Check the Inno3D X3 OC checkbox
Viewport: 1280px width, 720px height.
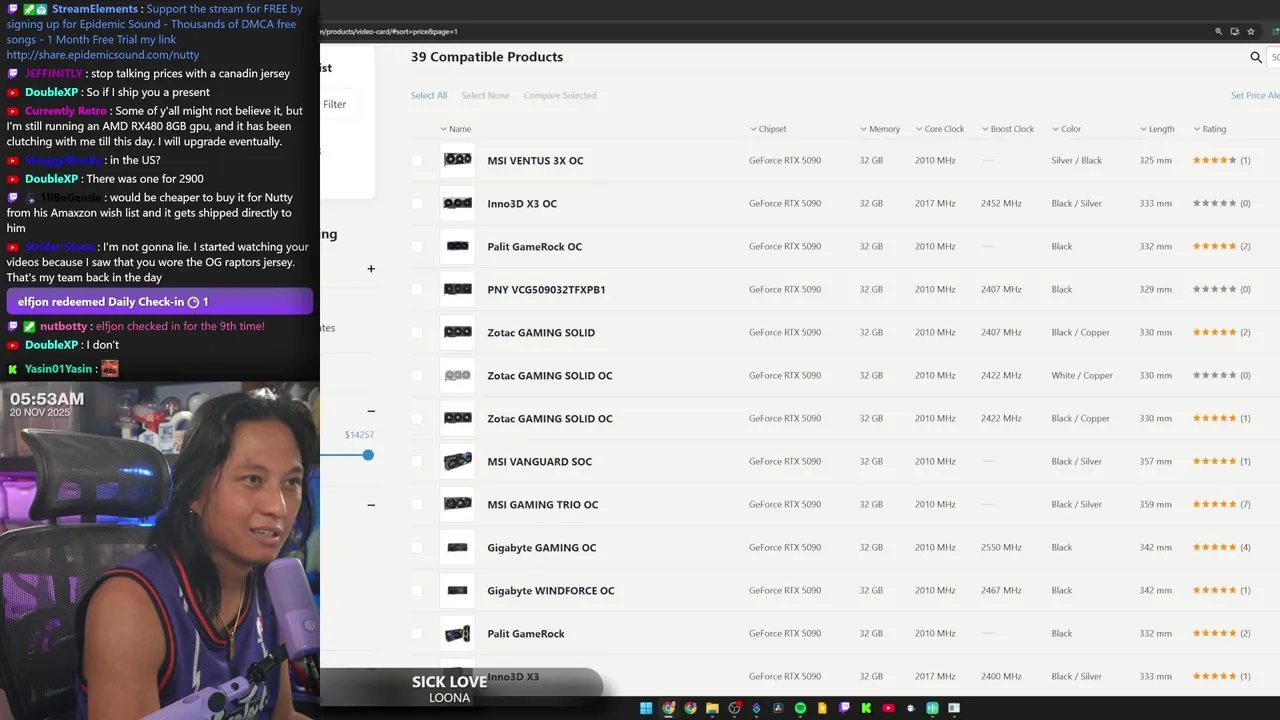pyautogui.click(x=417, y=203)
